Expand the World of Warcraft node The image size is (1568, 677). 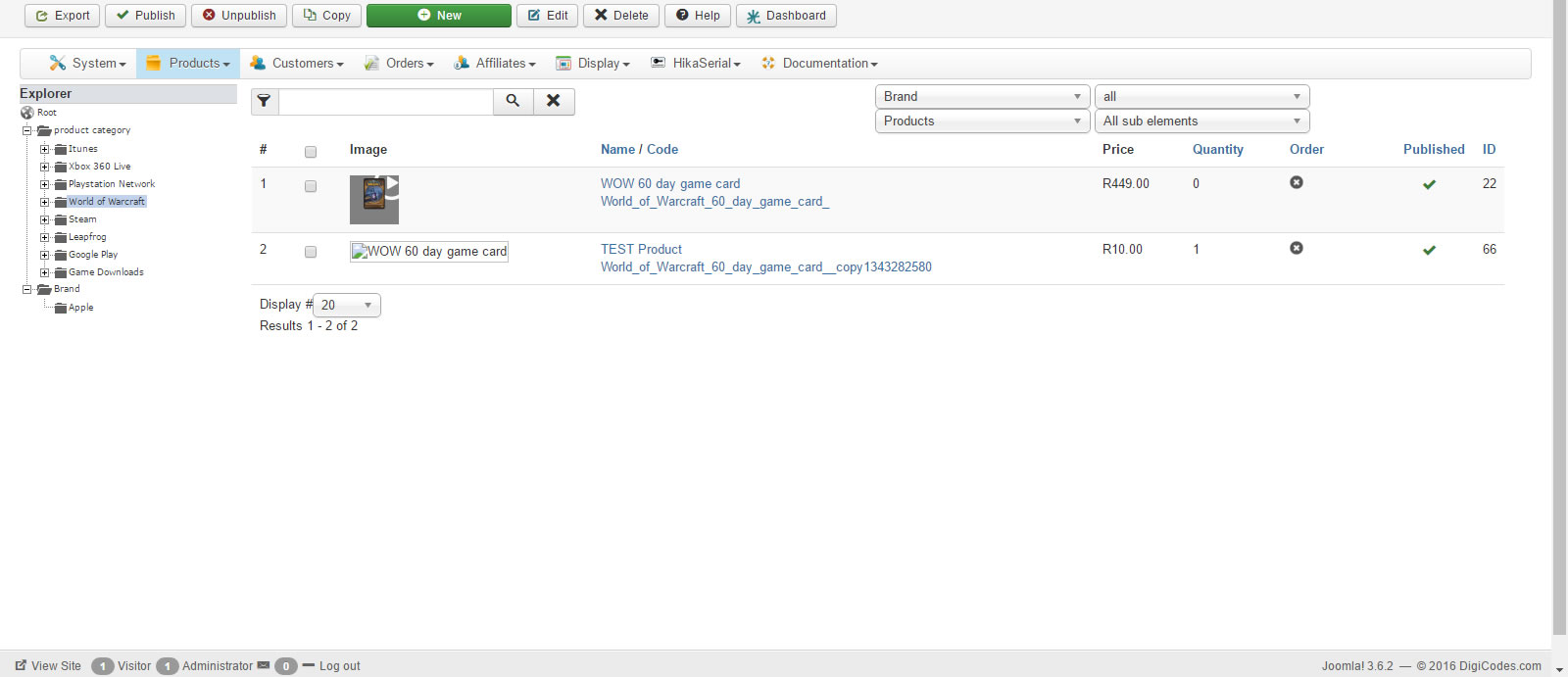(44, 202)
